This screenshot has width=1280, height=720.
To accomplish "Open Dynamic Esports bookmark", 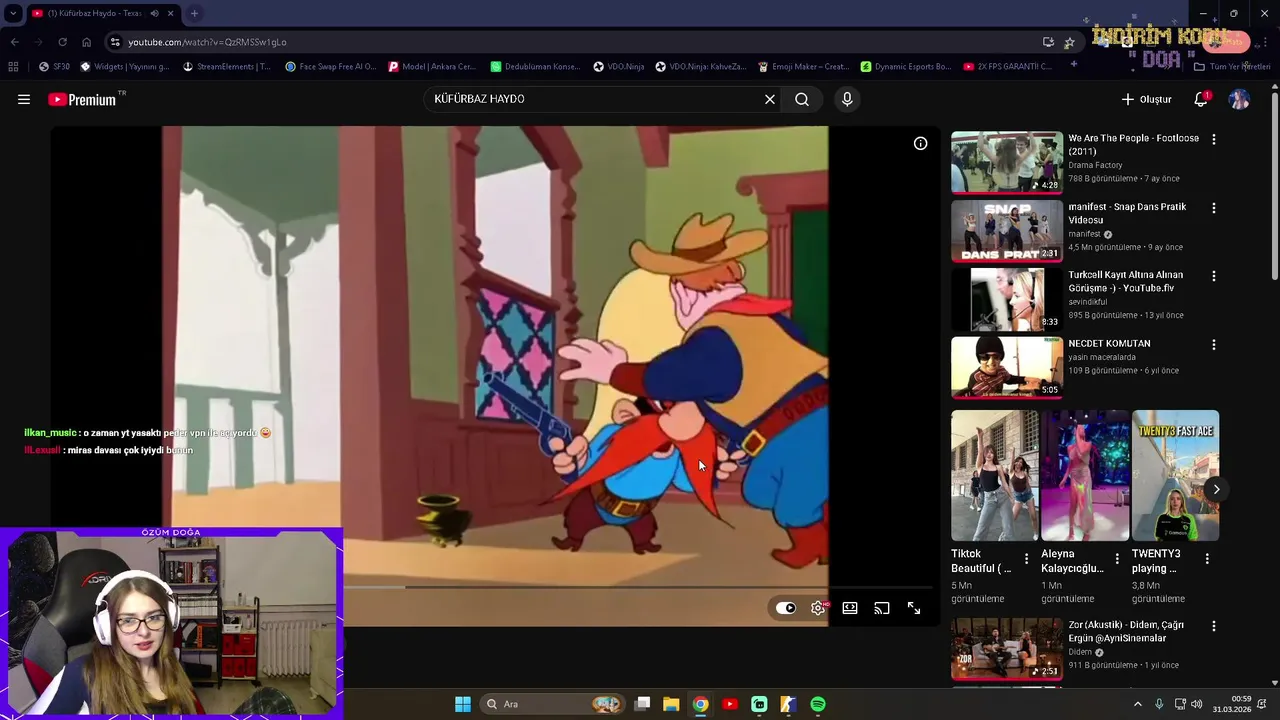I will [906, 67].
